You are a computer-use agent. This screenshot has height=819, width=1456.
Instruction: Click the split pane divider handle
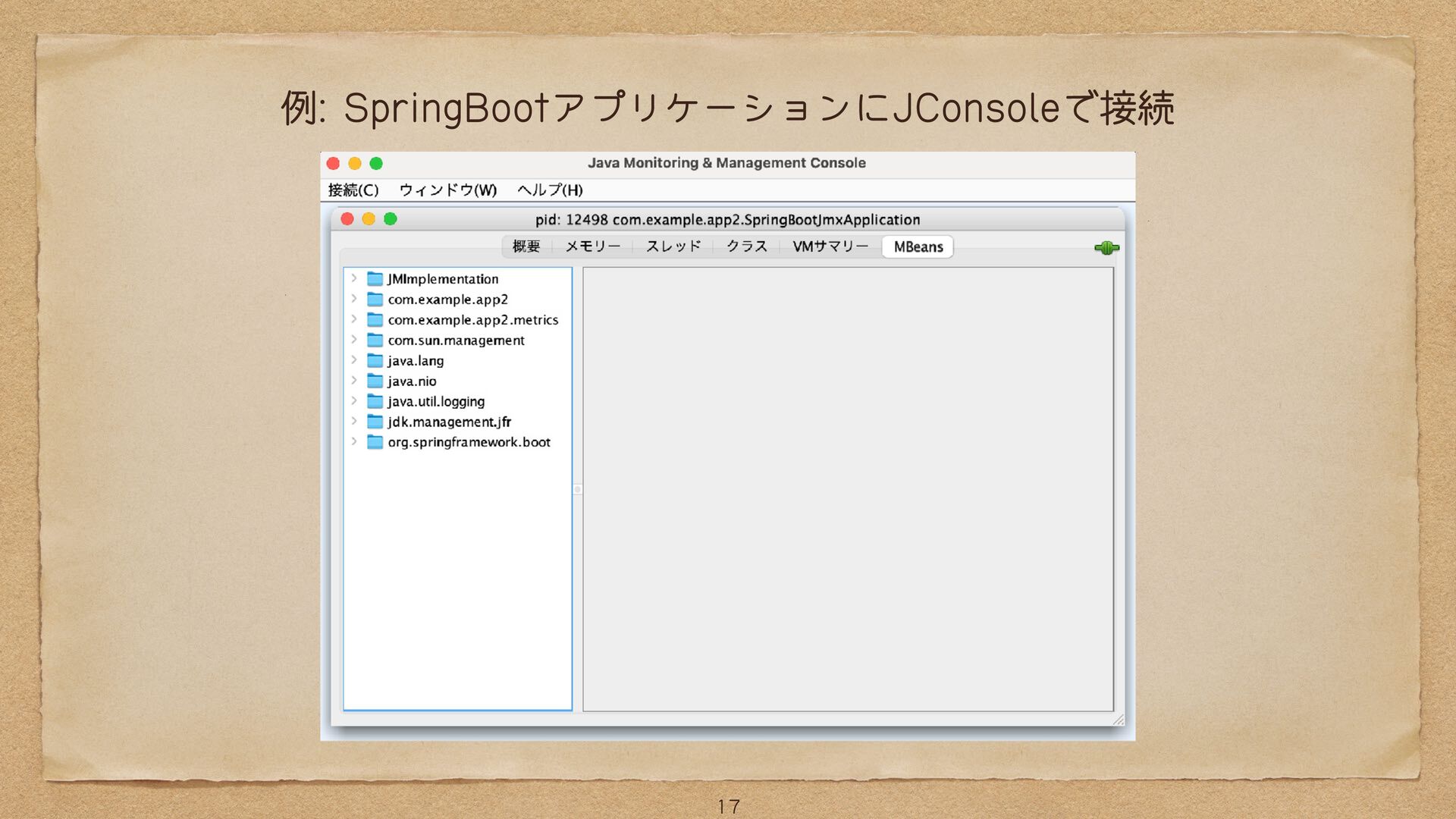(x=577, y=489)
